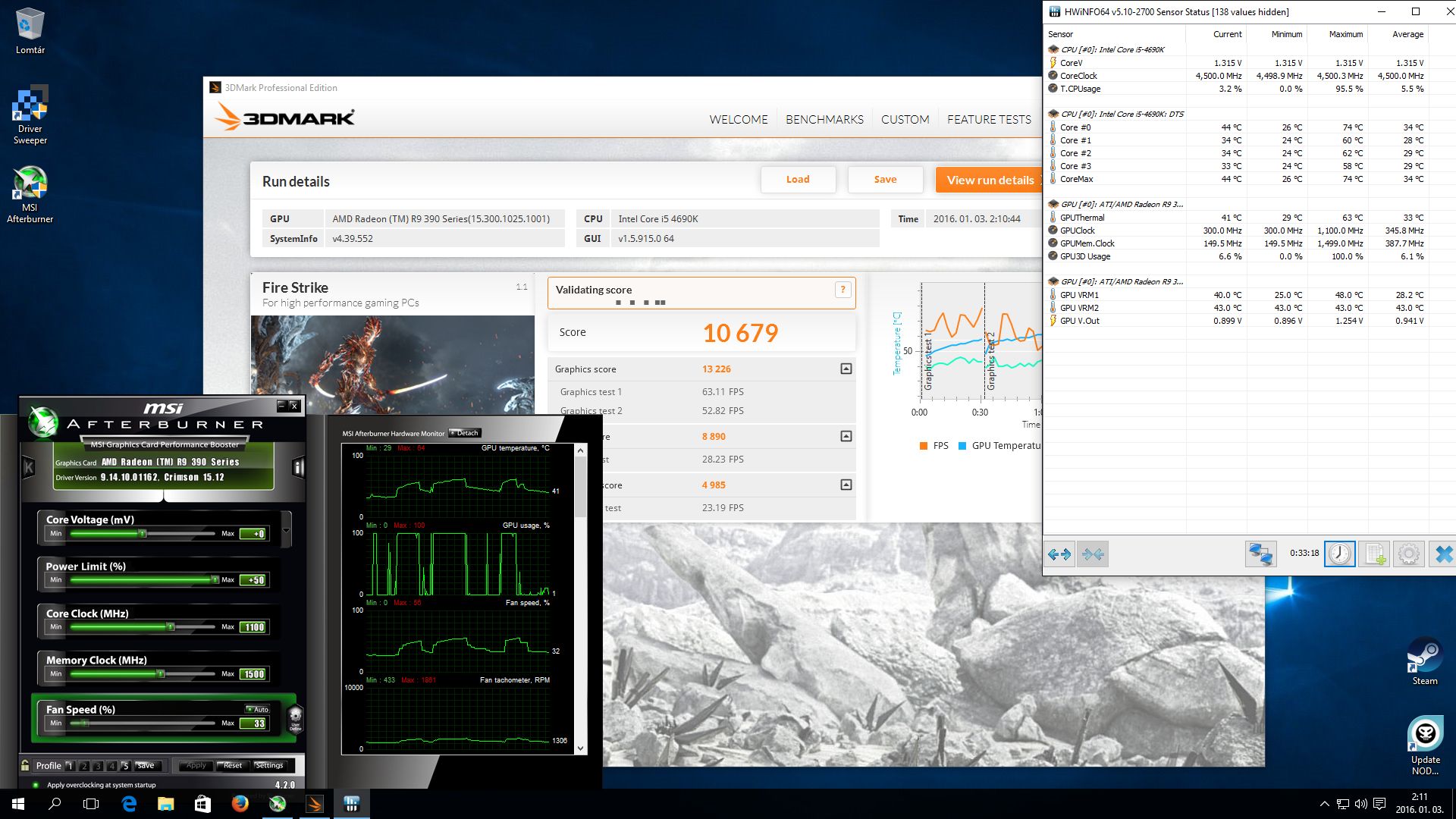The image size is (1456, 819).
Task: Collapse the 8 890 score section
Action: [x=846, y=436]
